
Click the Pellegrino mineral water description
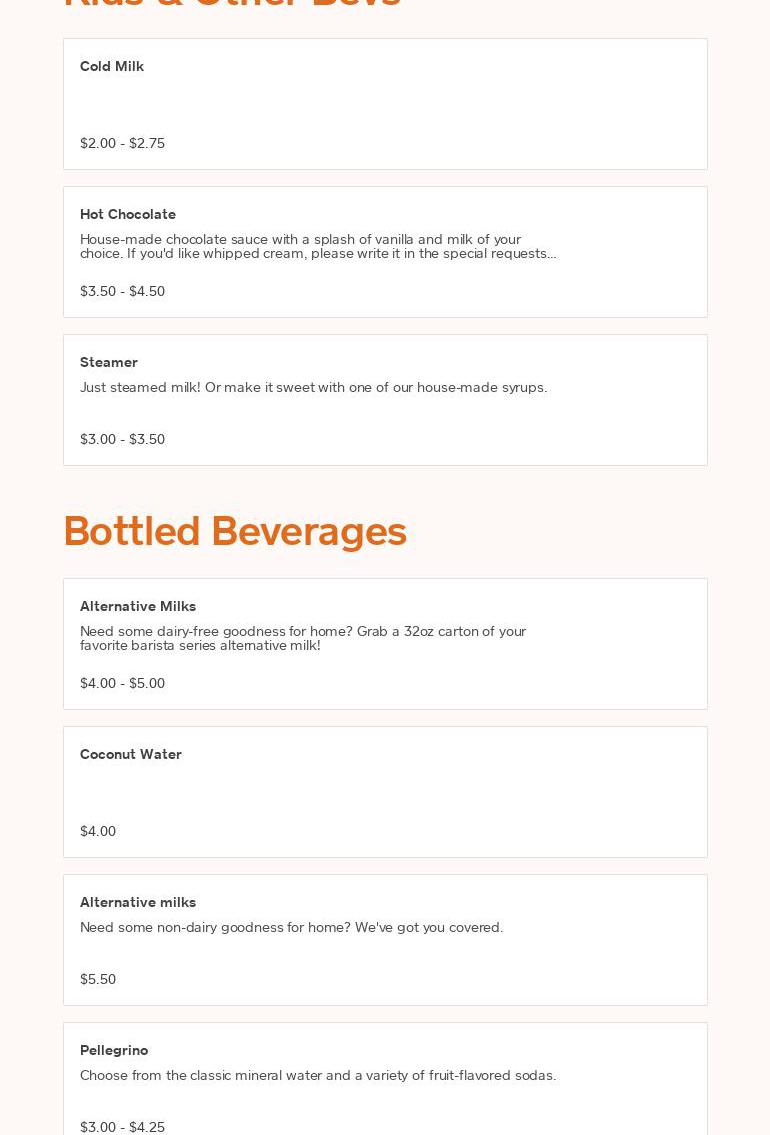click(318, 1075)
